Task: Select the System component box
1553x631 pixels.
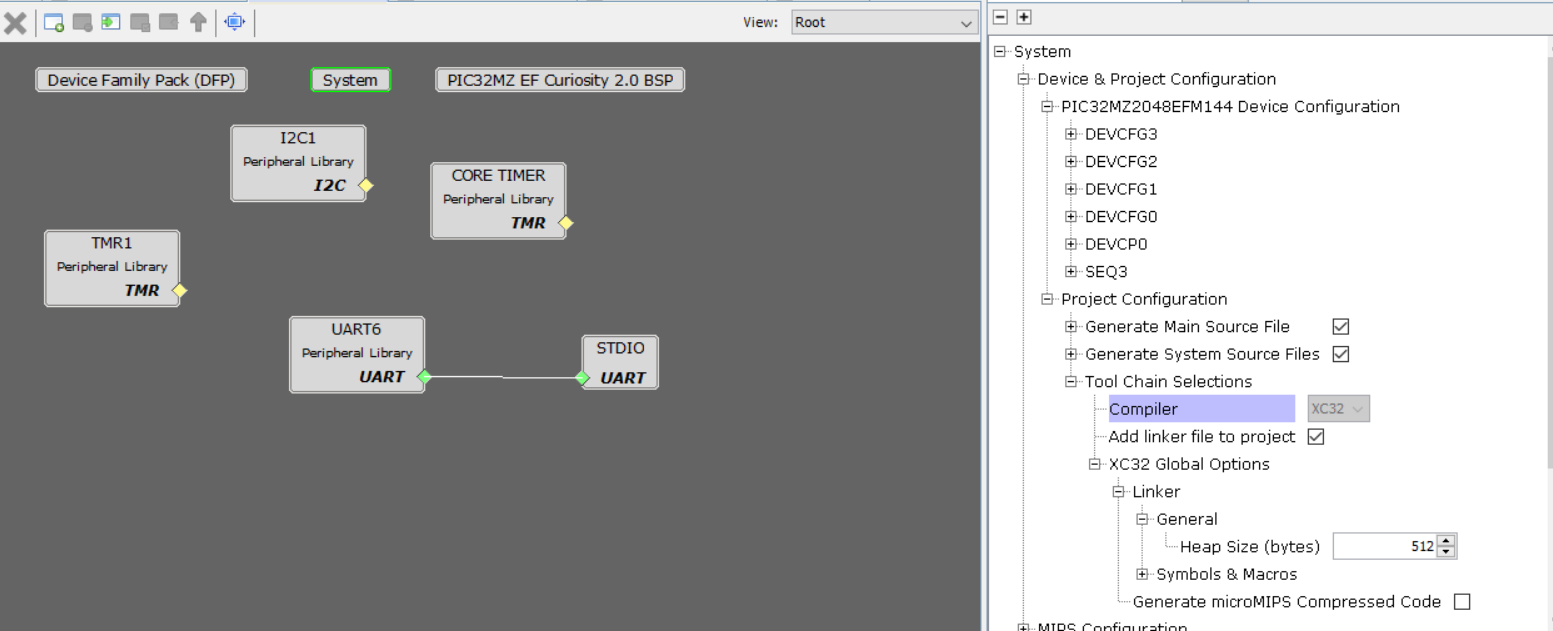Action: coord(350,80)
